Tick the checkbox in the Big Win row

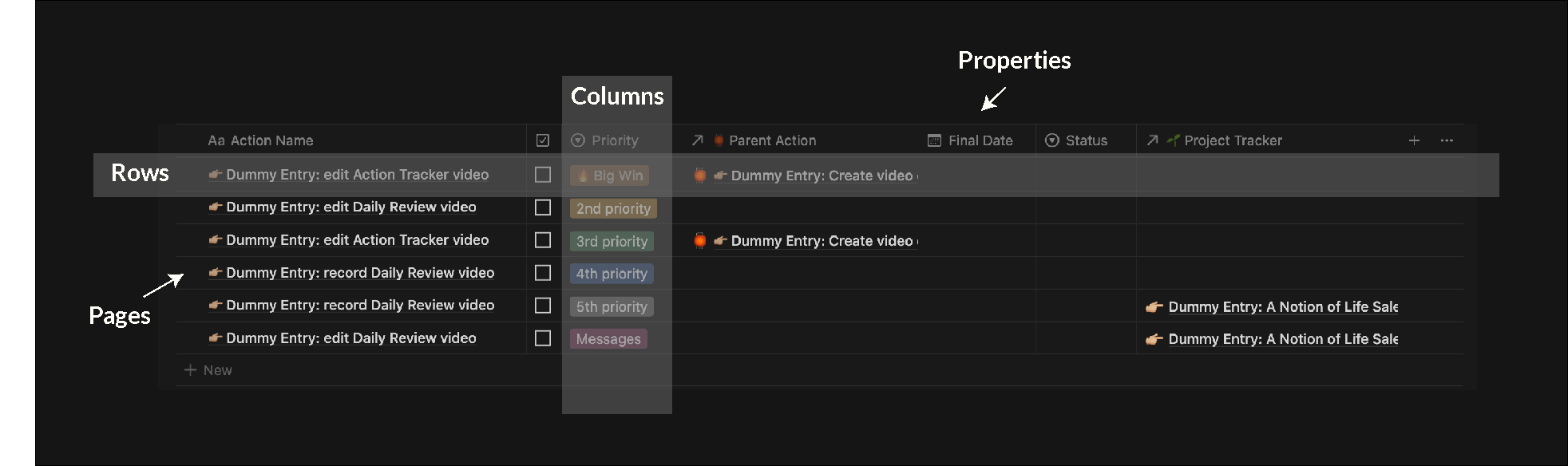pyautogui.click(x=543, y=175)
